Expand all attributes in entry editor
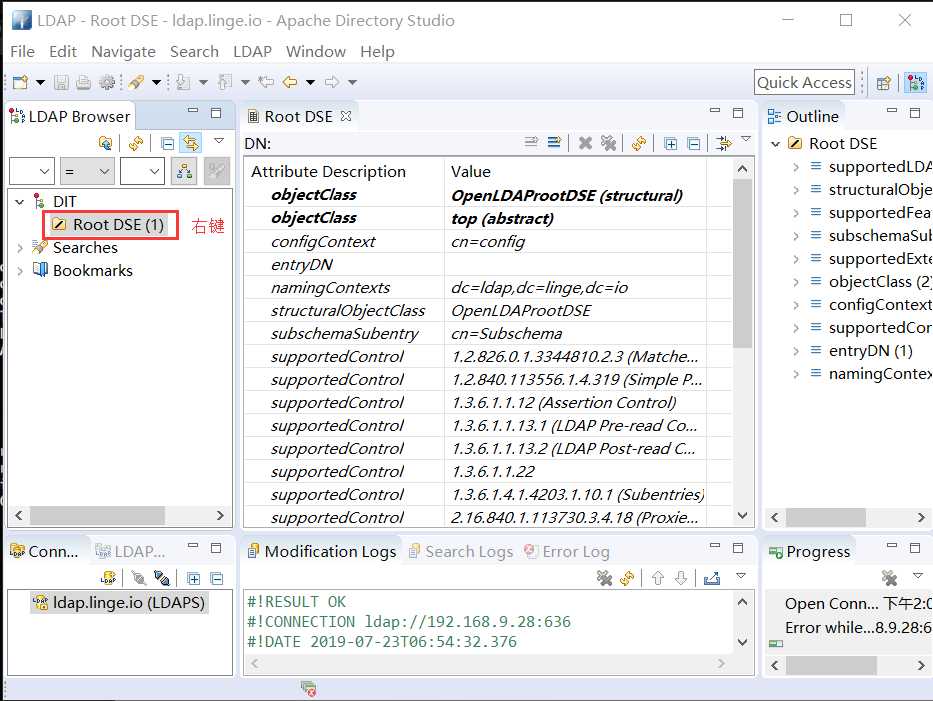 671,143
